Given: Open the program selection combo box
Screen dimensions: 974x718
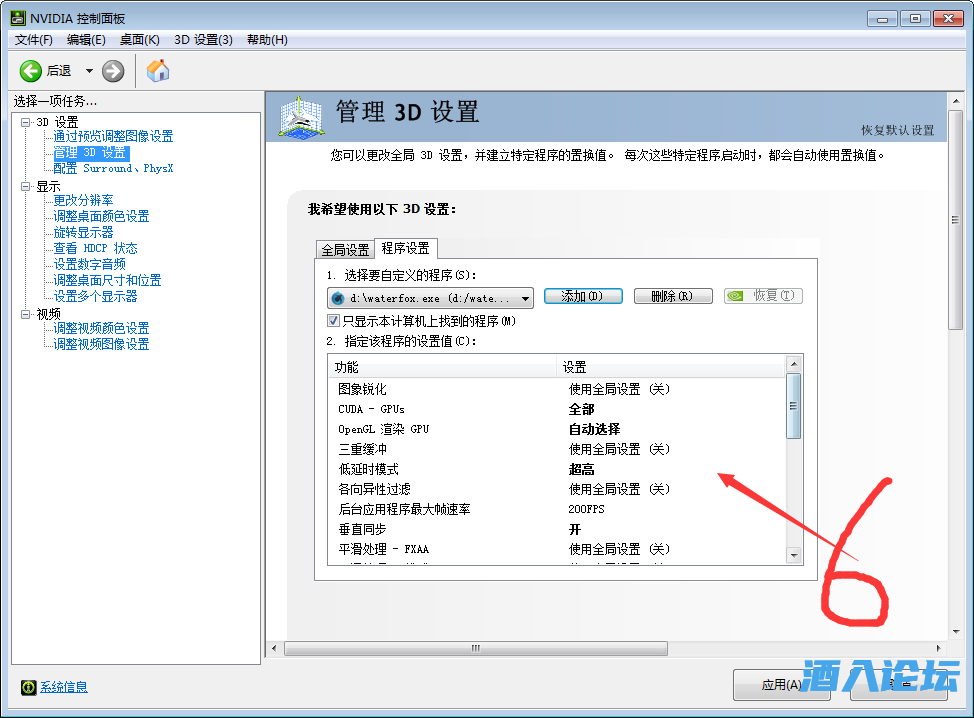Looking at the screenshot, I should tap(430, 298).
